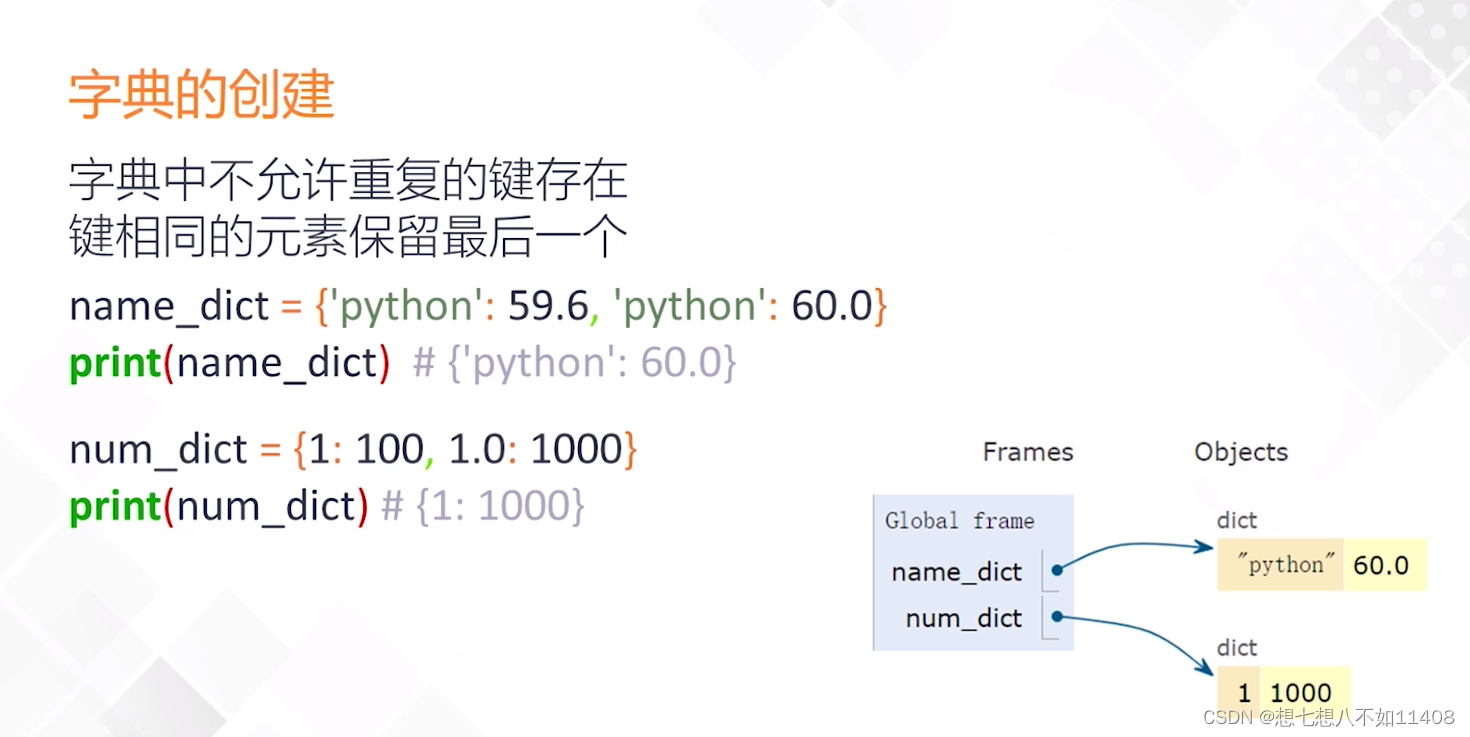
Task: Click the 1000 value cell in the dict object
Action: pos(1305,692)
